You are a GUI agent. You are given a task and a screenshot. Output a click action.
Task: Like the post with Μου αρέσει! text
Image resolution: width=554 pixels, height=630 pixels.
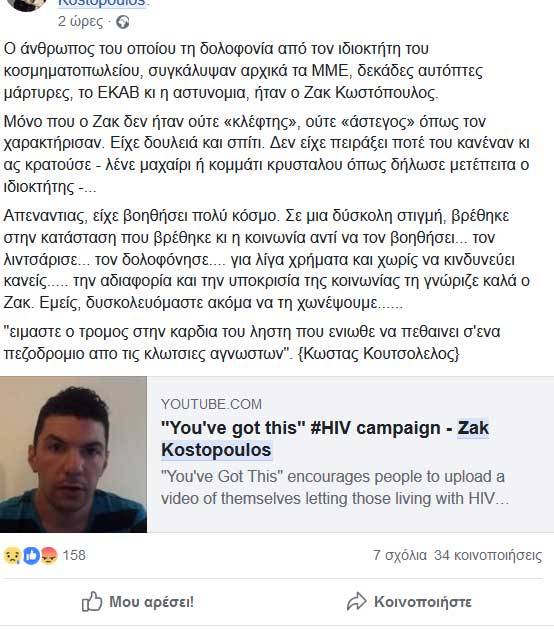(151, 602)
